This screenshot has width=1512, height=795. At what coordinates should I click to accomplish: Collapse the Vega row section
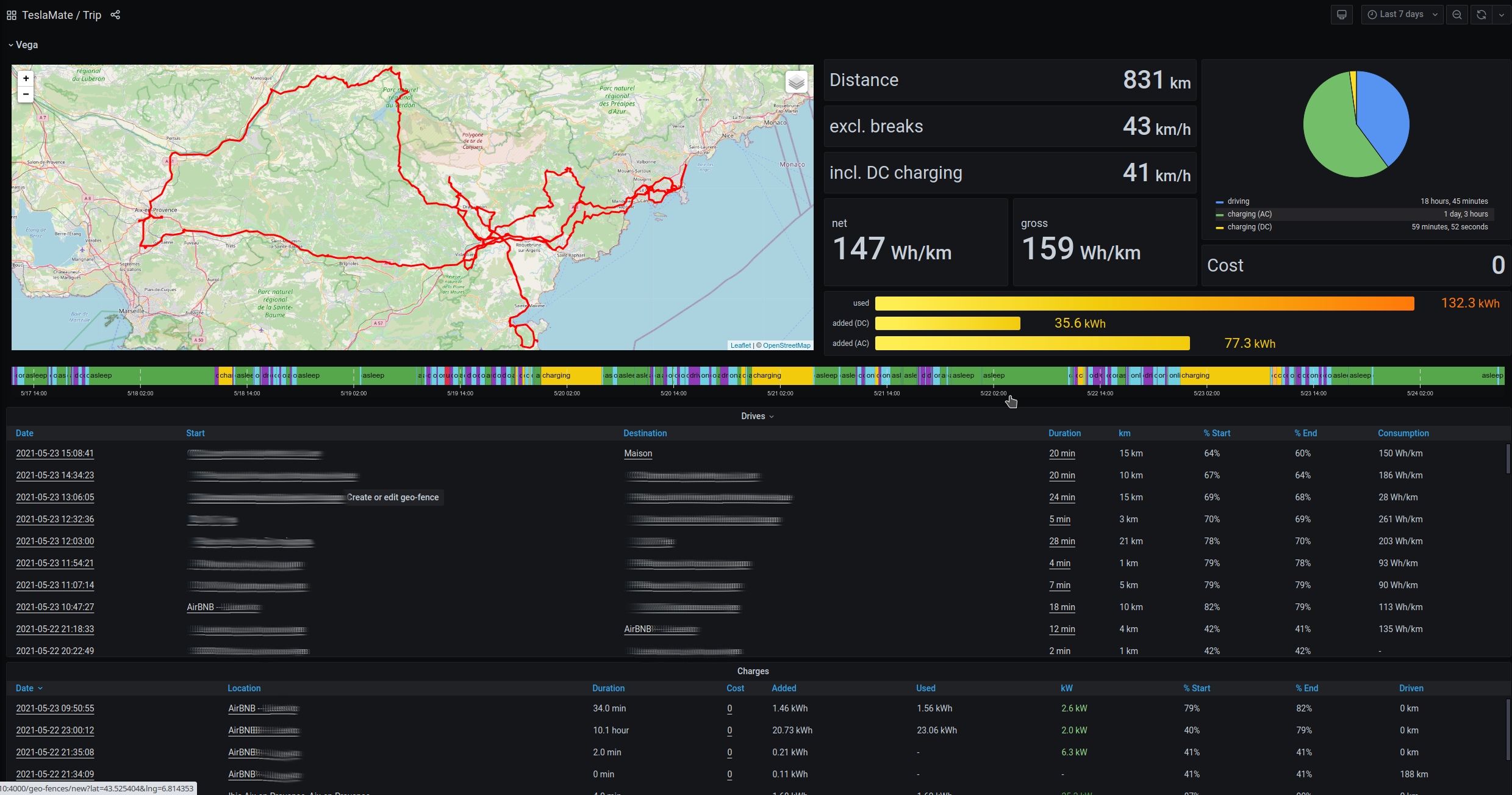[23, 45]
